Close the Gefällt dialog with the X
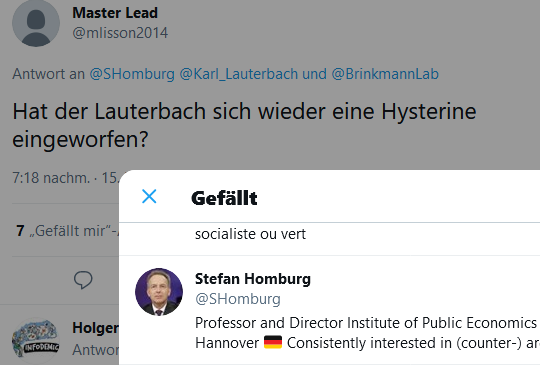 [149, 196]
